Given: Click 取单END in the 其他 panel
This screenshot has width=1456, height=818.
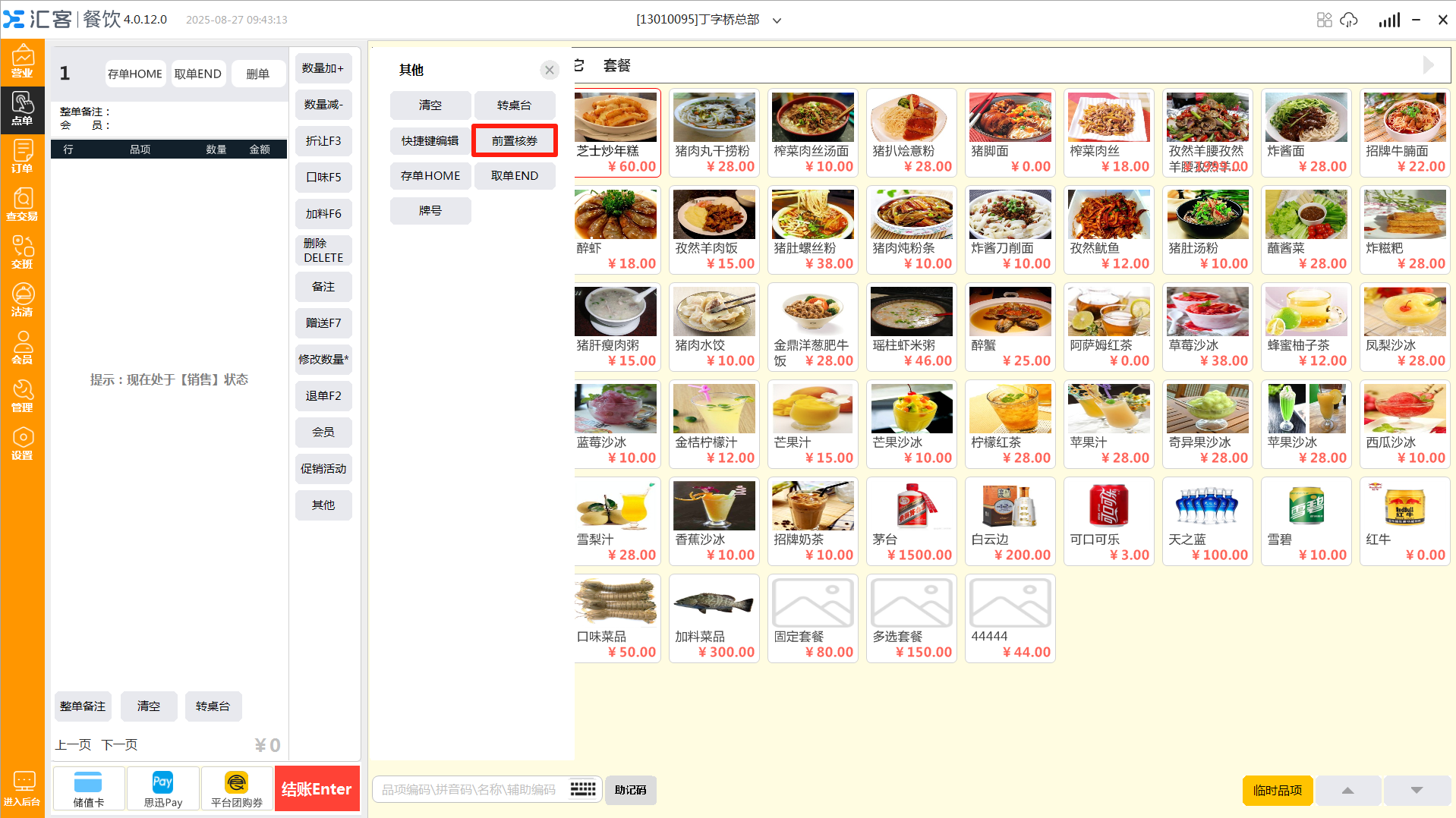Looking at the screenshot, I should 515,176.
